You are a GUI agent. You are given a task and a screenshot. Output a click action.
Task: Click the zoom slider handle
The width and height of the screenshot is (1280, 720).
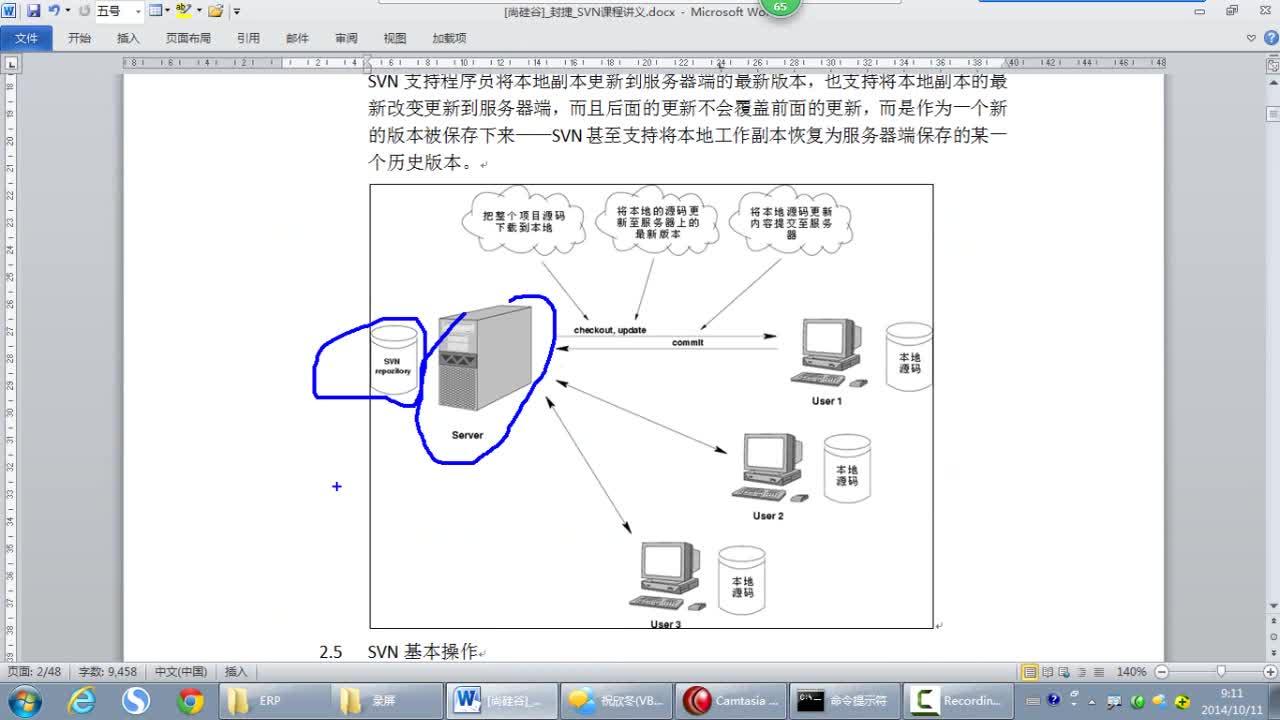tap(1221, 672)
